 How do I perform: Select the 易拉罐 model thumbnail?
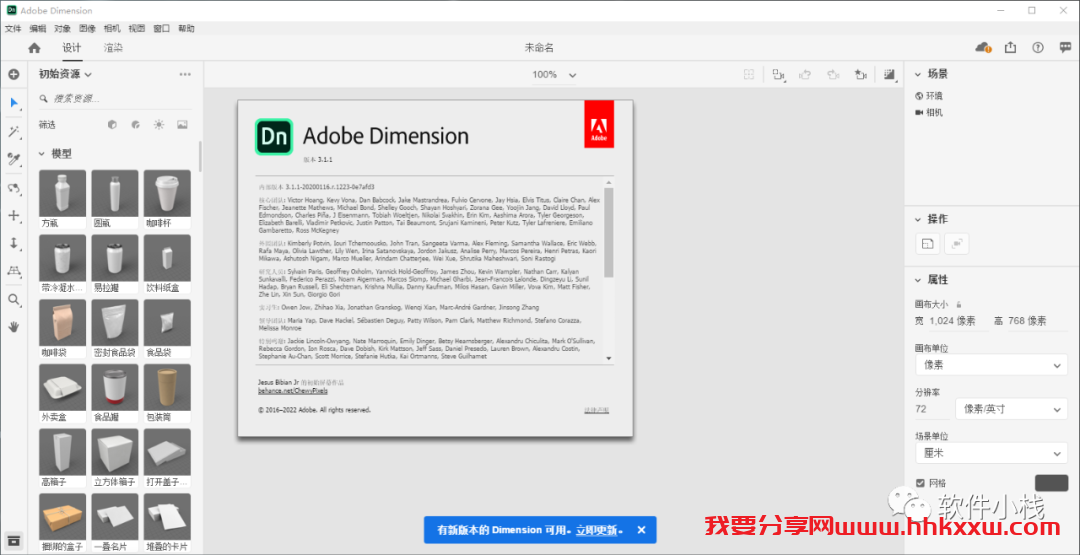115,258
